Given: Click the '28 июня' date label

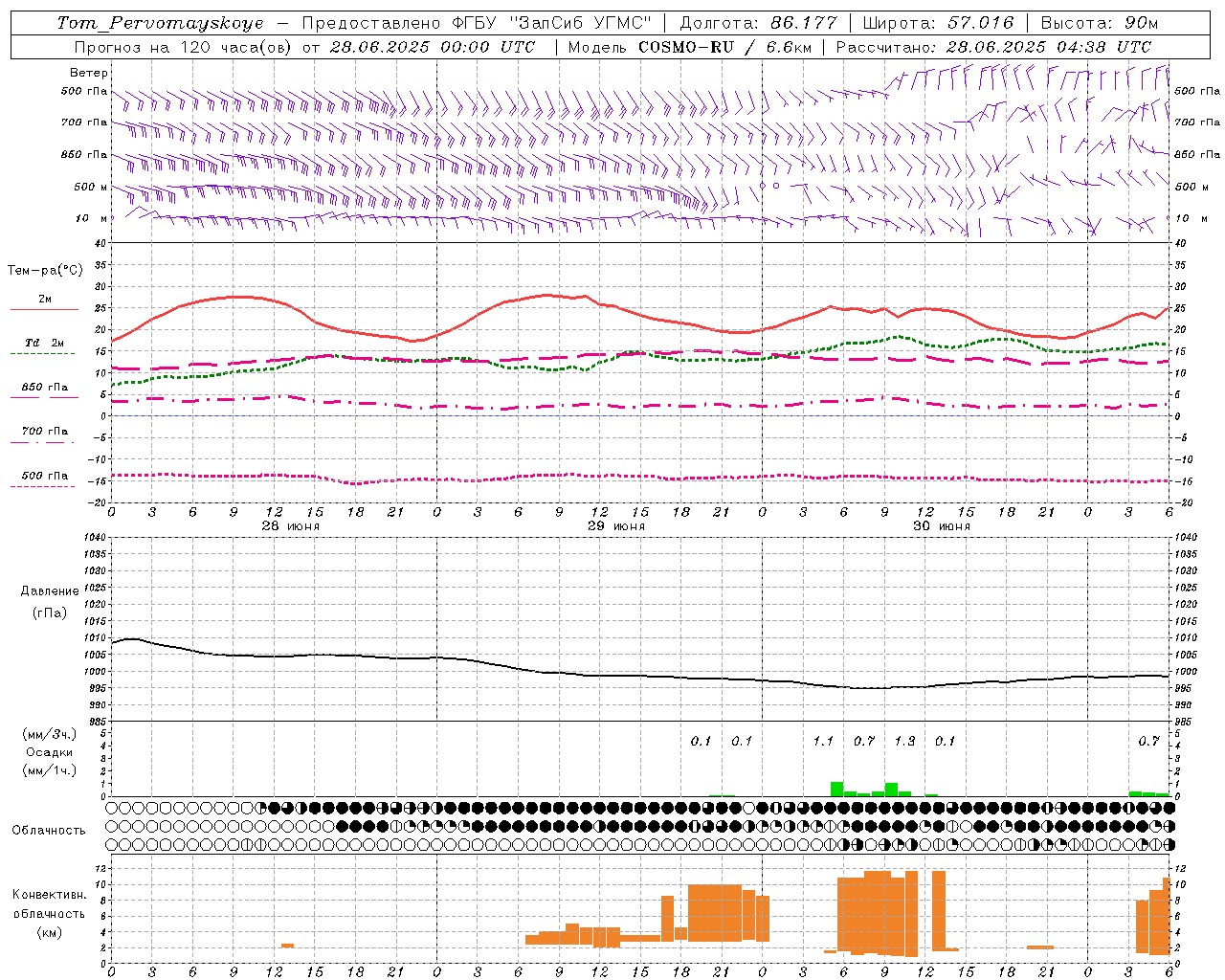Looking at the screenshot, I should (x=291, y=525).
